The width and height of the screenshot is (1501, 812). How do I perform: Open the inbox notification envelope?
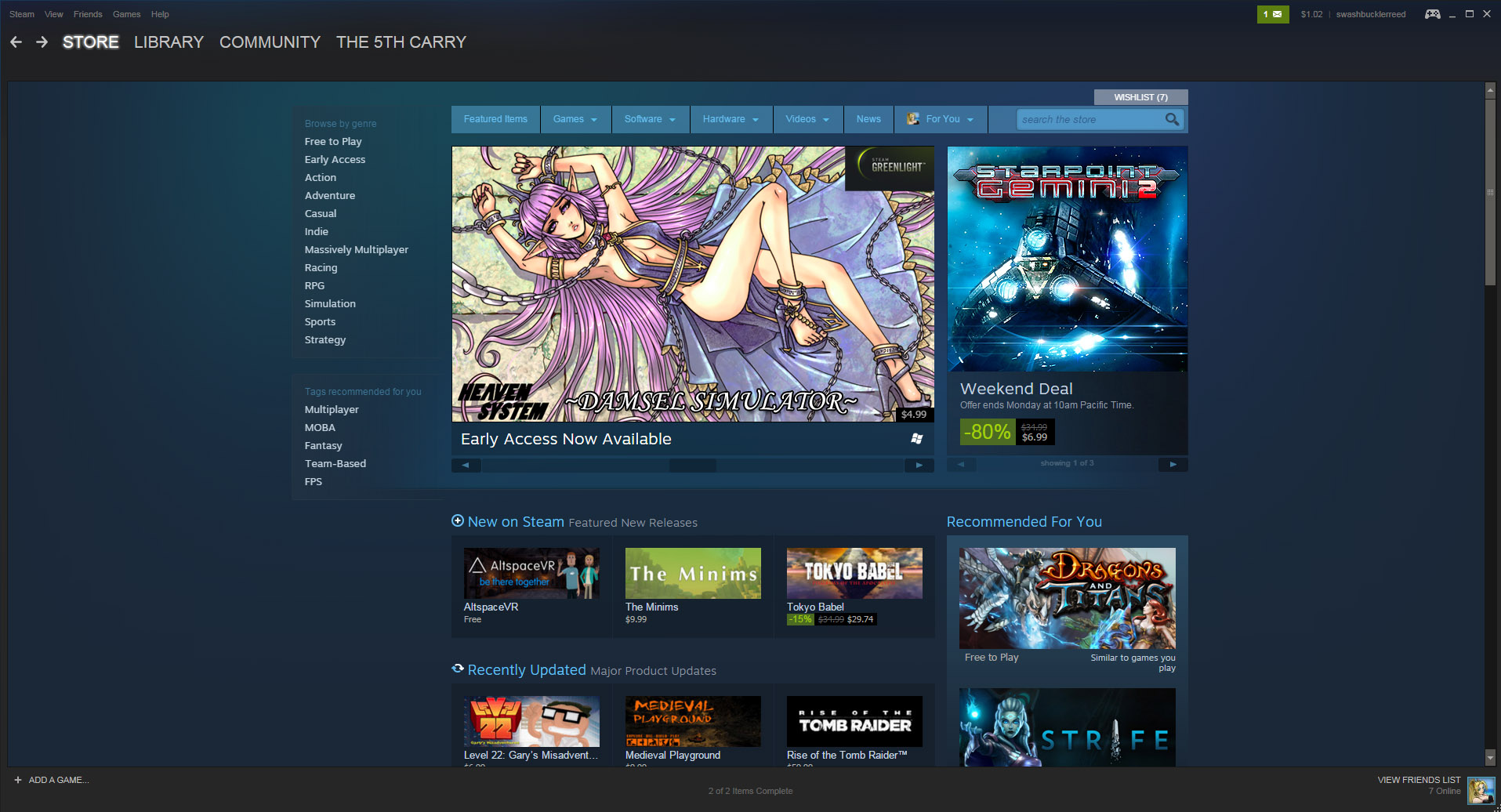(1273, 14)
